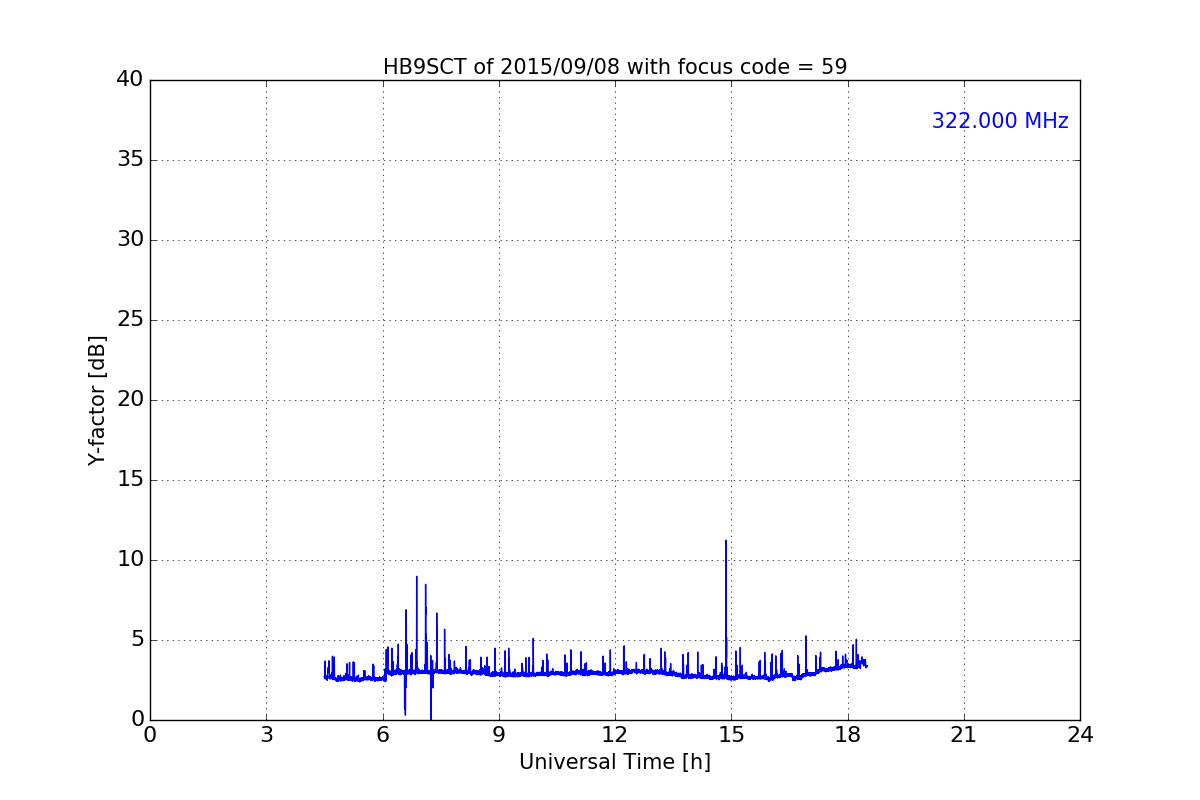Image resolution: width=1200 pixels, height=800 pixels.
Task: Pick the '3' tick on Universal Time axis
Action: coord(266,735)
